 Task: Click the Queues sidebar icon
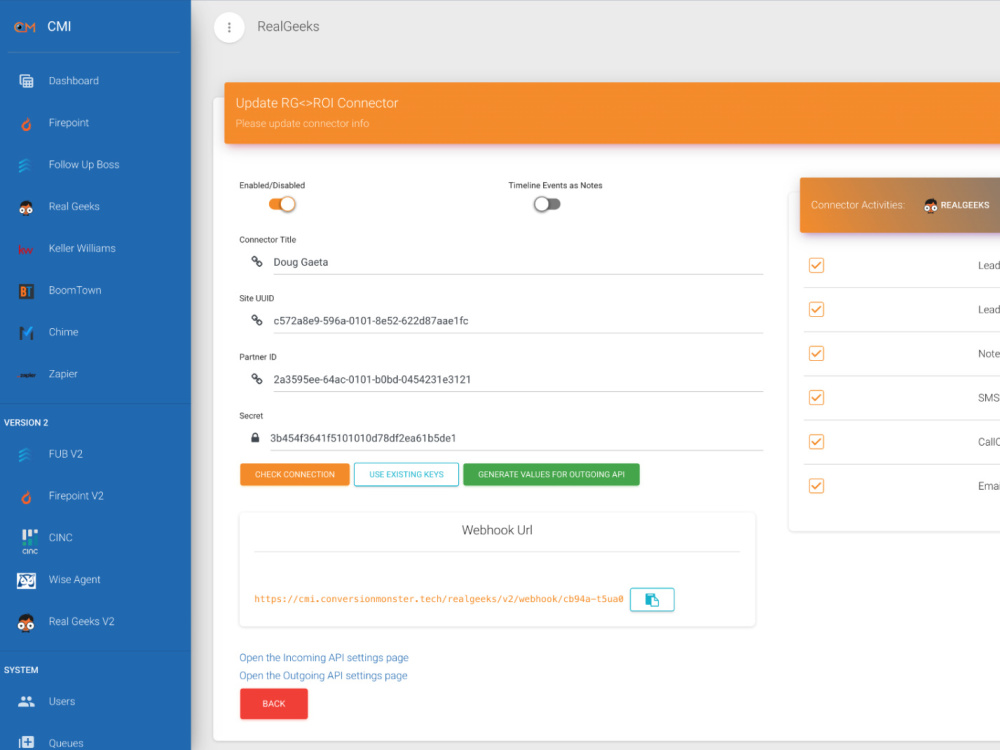tap(26, 742)
